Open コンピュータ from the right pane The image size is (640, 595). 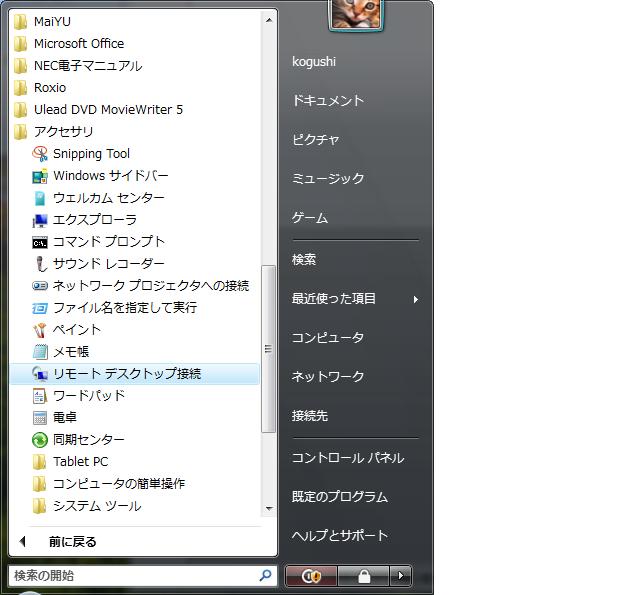(x=328, y=337)
